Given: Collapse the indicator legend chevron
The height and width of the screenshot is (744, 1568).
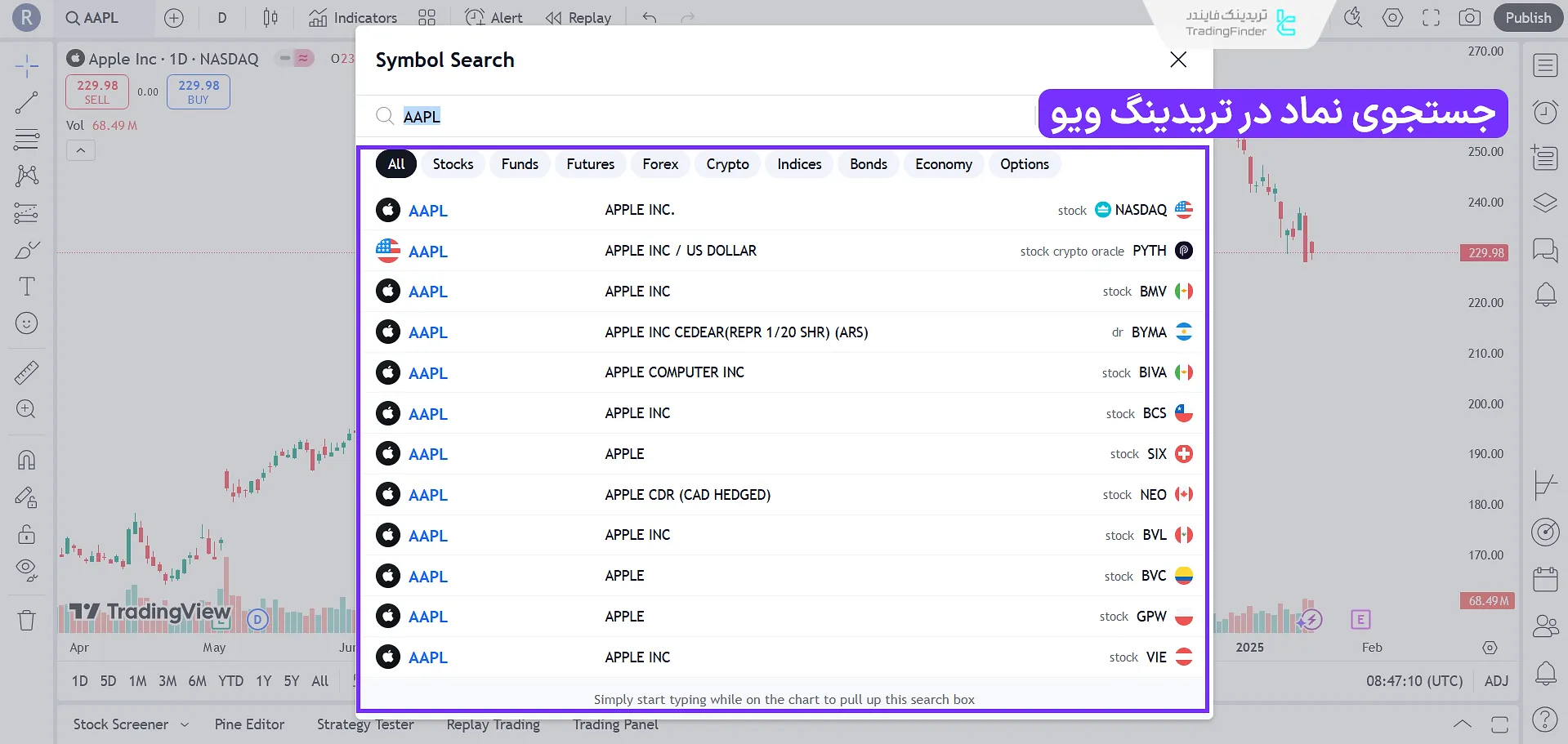Looking at the screenshot, I should (81, 150).
